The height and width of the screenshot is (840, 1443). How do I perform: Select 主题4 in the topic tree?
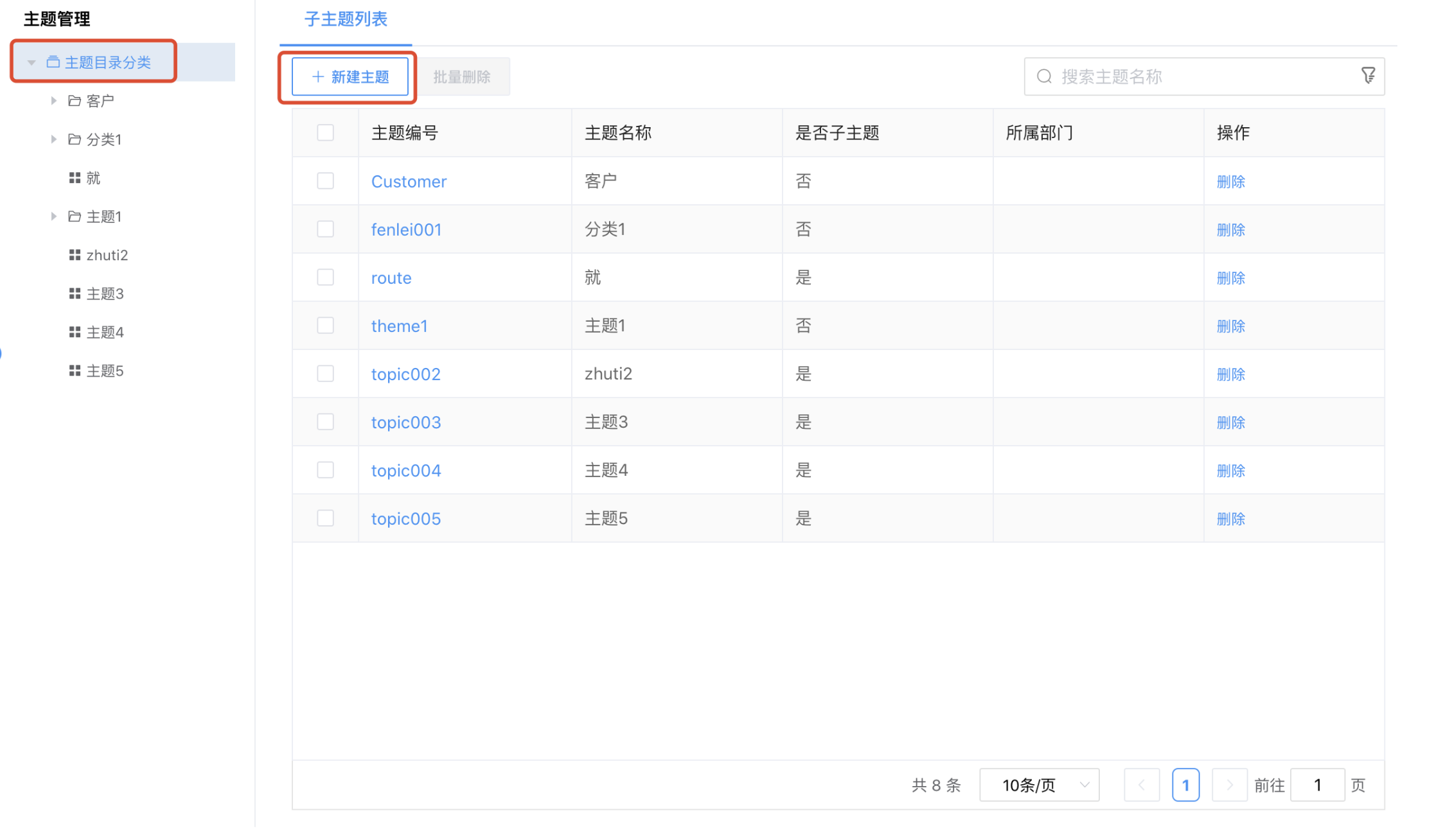(105, 332)
